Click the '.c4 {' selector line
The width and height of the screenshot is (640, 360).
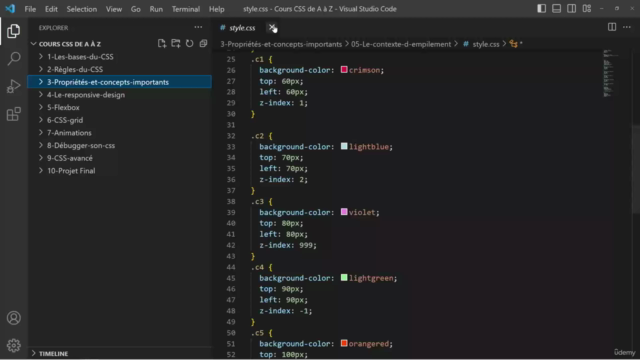(262, 267)
